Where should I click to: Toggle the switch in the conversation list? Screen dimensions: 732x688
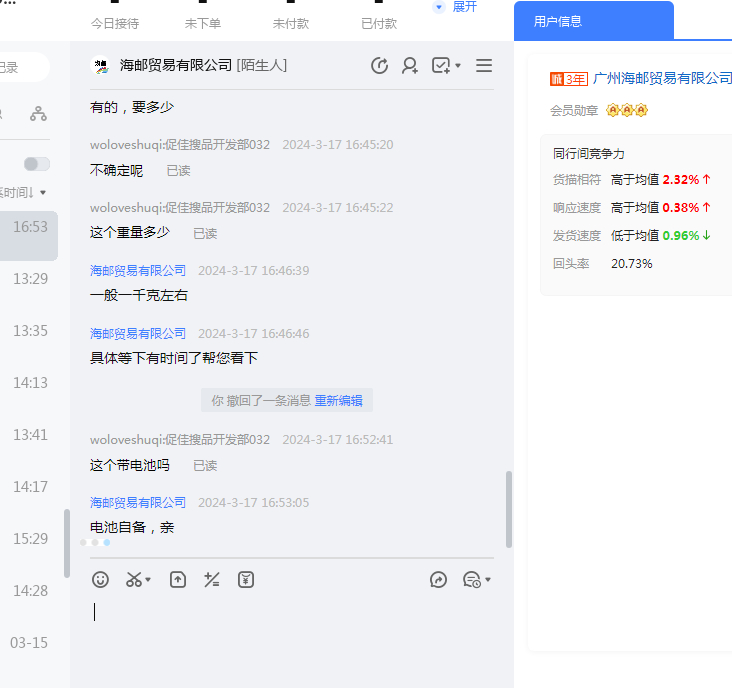(x=37, y=164)
